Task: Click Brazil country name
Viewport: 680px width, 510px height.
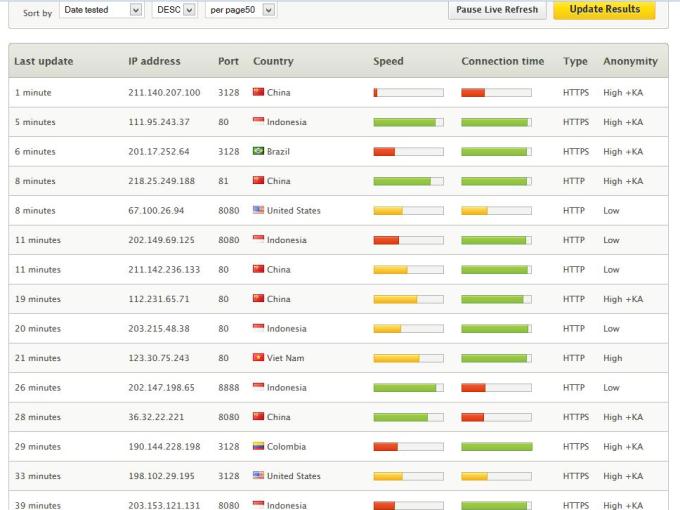Action: click(278, 151)
